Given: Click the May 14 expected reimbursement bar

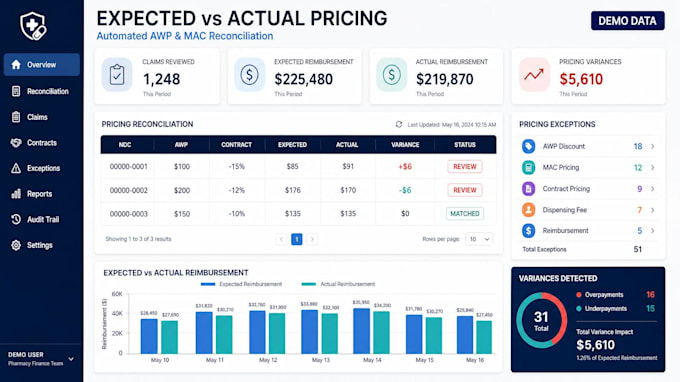Looking at the screenshot, I should pos(362,331).
